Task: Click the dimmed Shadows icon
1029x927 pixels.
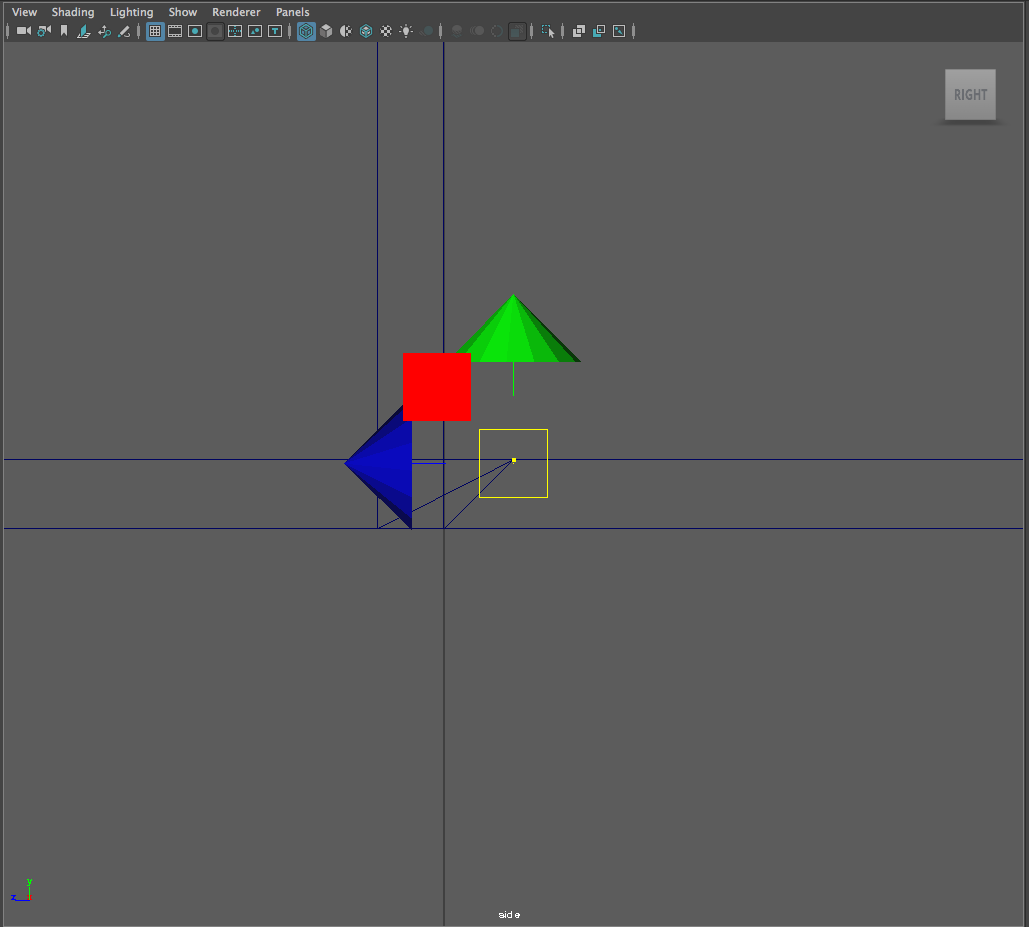Action: [427, 31]
